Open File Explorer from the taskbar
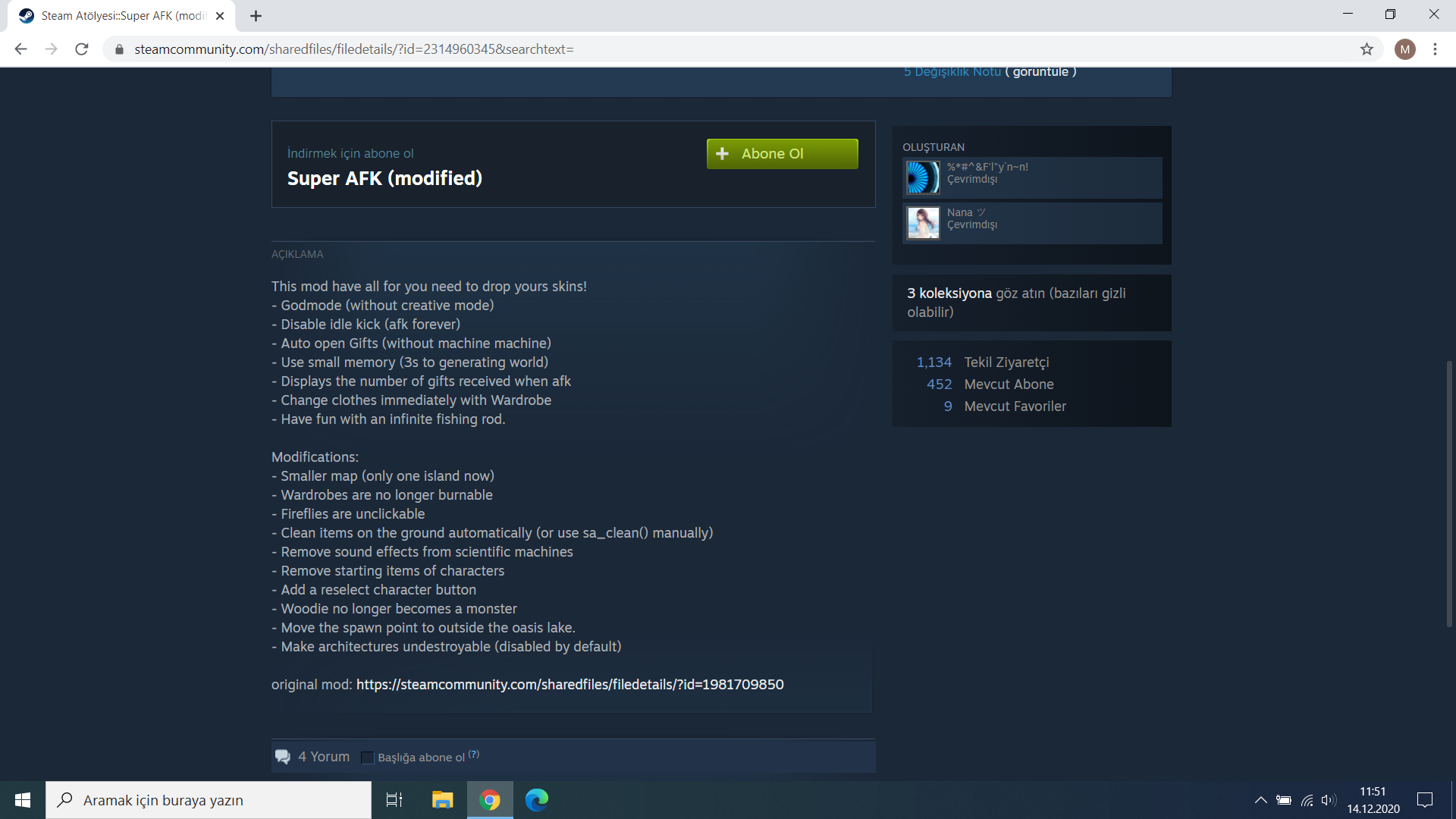The height and width of the screenshot is (819, 1456). pos(442,800)
